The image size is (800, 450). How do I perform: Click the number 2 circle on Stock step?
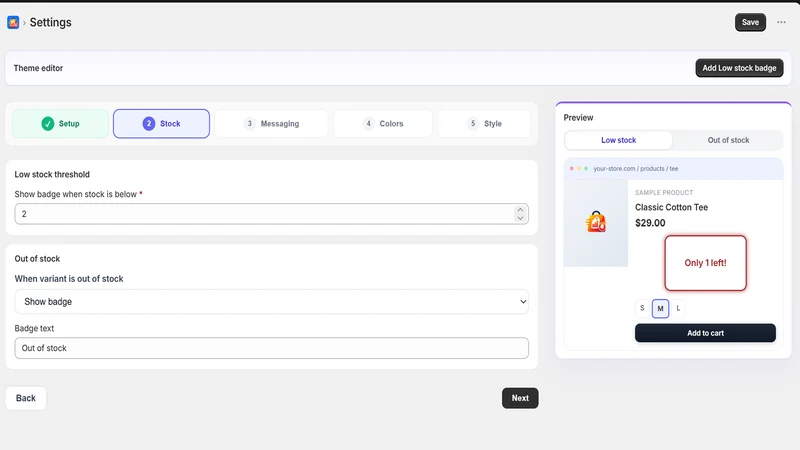(x=148, y=123)
